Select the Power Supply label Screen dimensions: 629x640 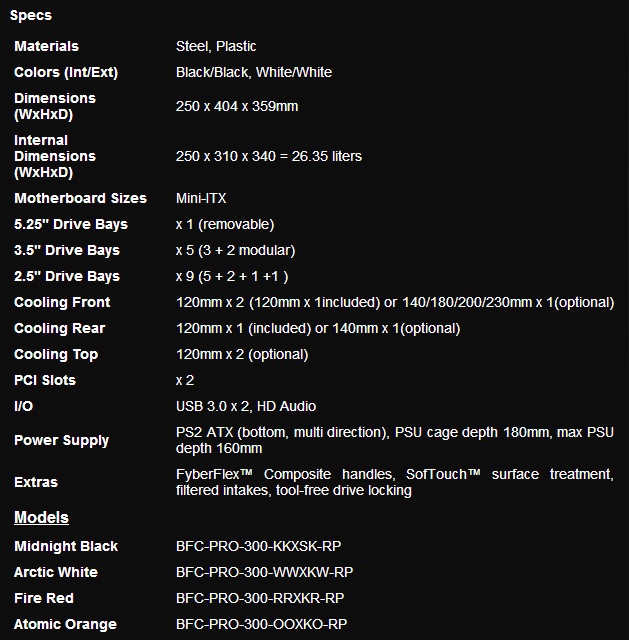click(x=61, y=440)
